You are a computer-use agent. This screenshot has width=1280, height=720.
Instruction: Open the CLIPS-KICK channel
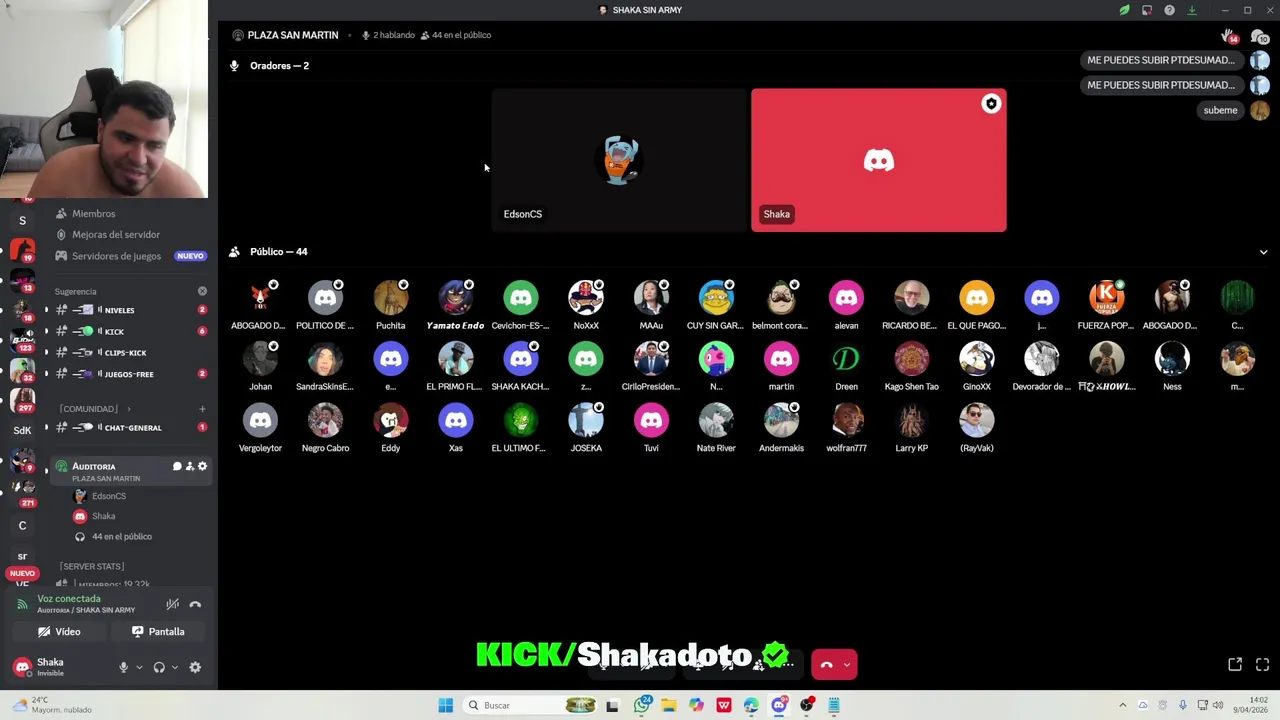point(128,352)
